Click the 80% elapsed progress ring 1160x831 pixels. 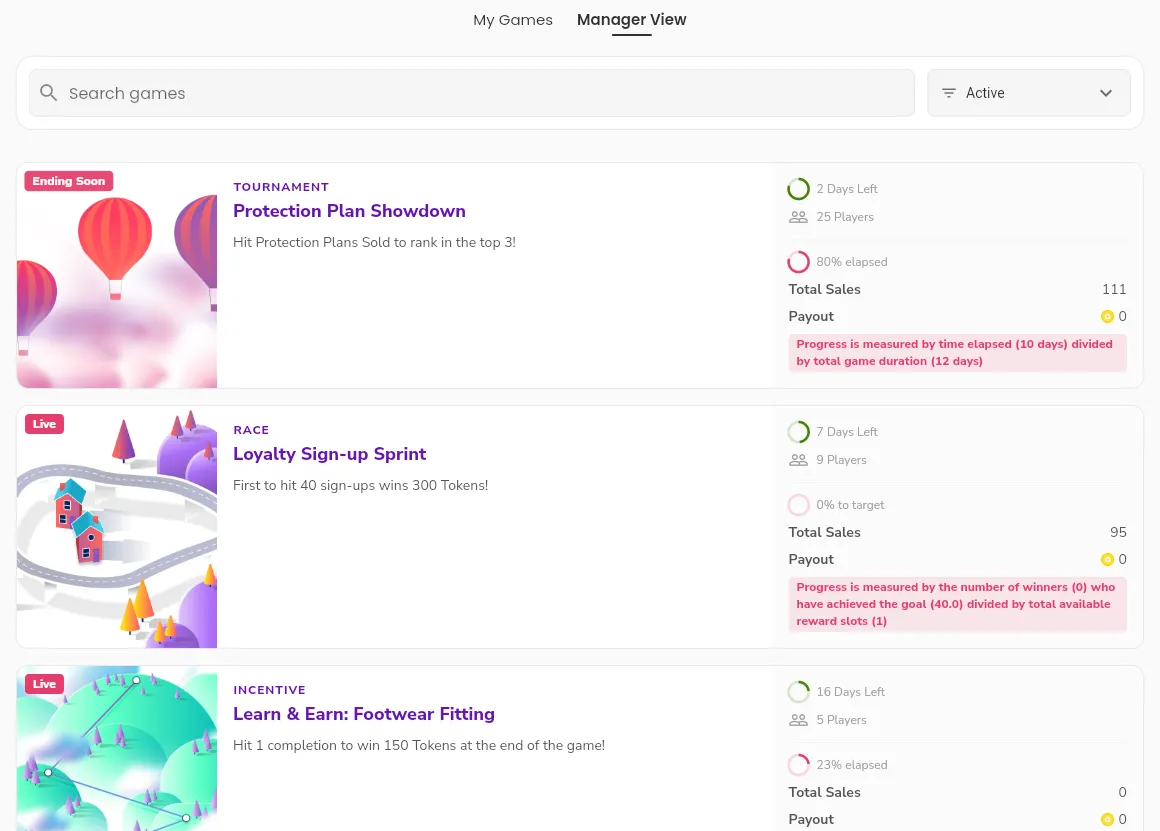[798, 262]
